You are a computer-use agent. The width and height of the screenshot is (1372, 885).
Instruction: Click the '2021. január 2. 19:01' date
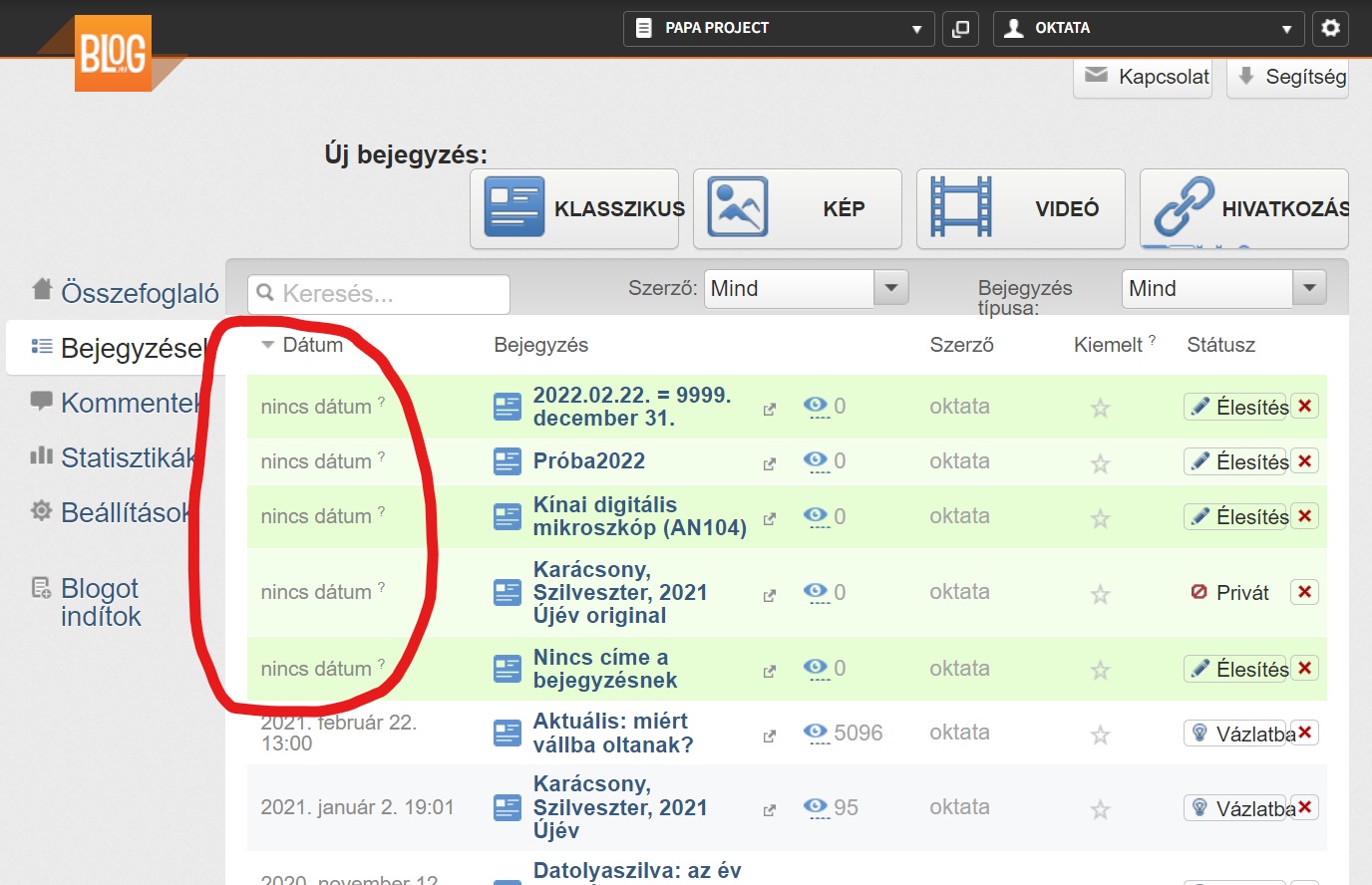pos(357,807)
